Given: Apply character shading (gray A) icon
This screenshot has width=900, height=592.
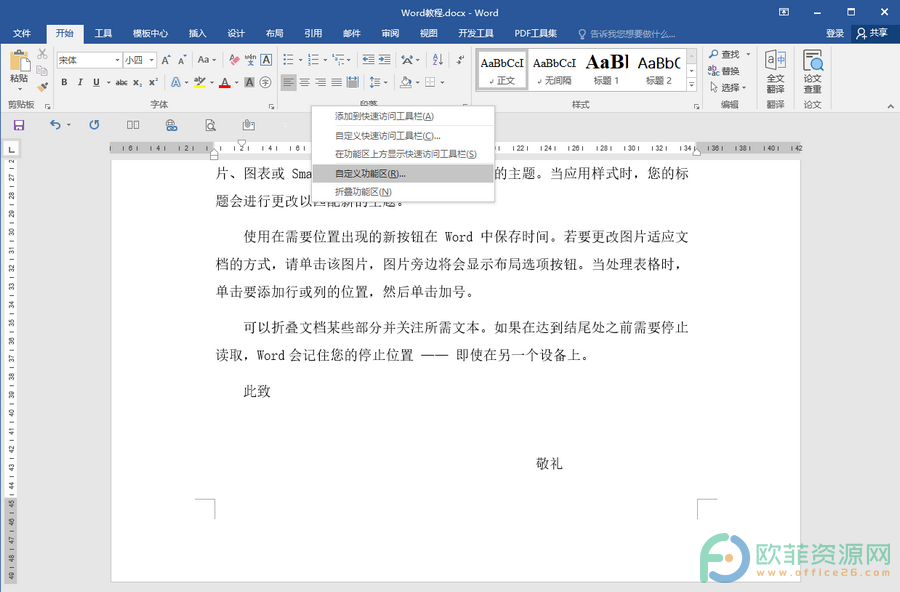Looking at the screenshot, I should (x=249, y=83).
